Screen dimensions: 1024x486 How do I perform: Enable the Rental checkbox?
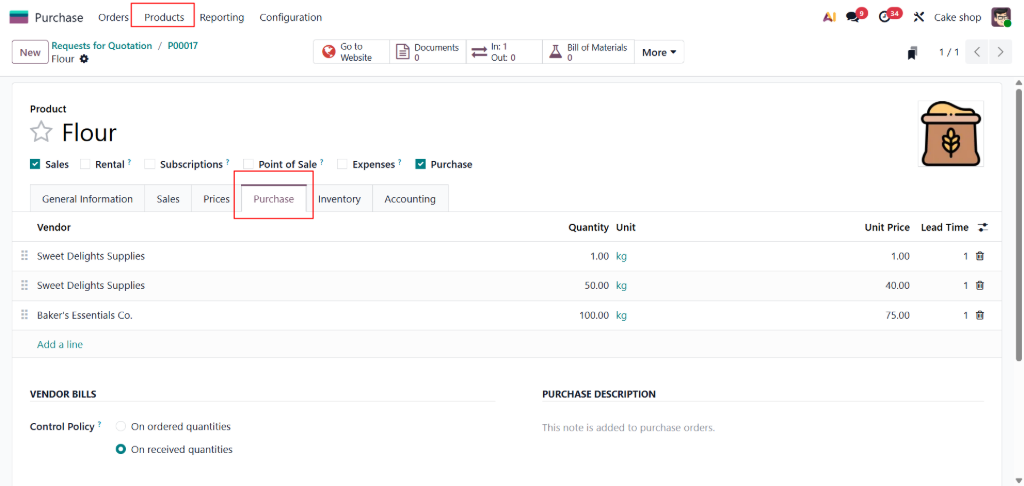point(86,164)
